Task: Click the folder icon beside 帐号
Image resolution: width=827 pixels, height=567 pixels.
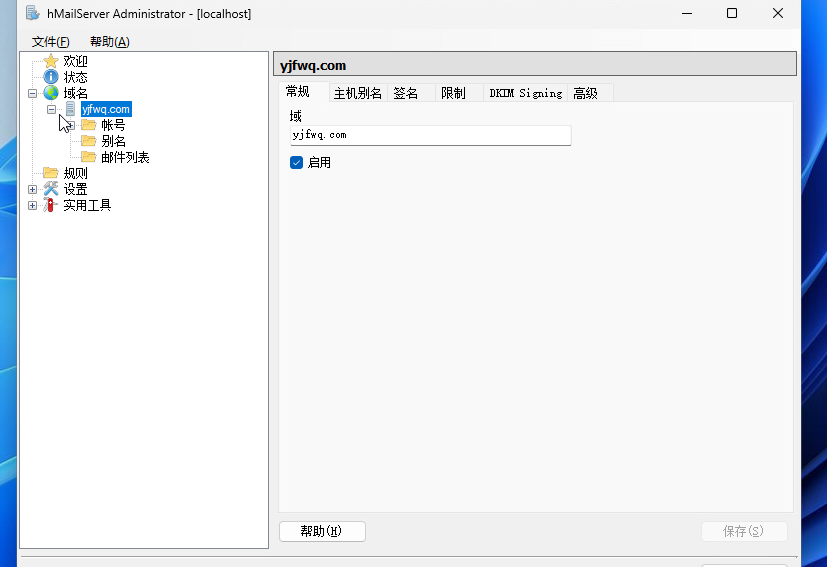Action: (89, 125)
